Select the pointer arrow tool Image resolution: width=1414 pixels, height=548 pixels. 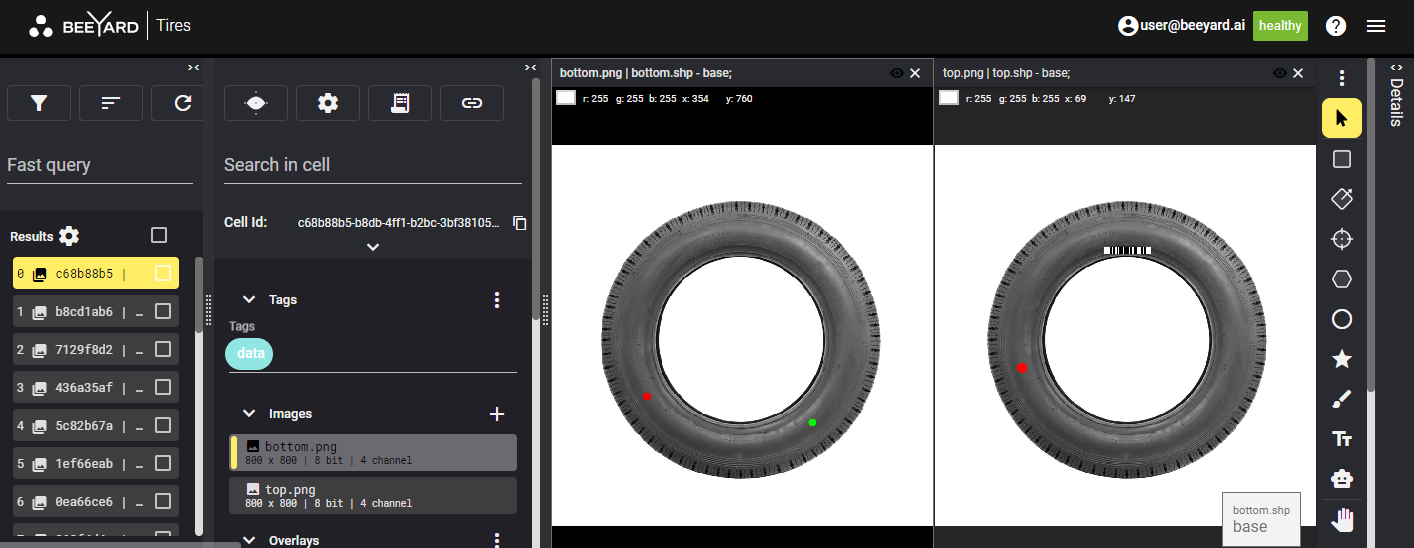(x=1342, y=118)
